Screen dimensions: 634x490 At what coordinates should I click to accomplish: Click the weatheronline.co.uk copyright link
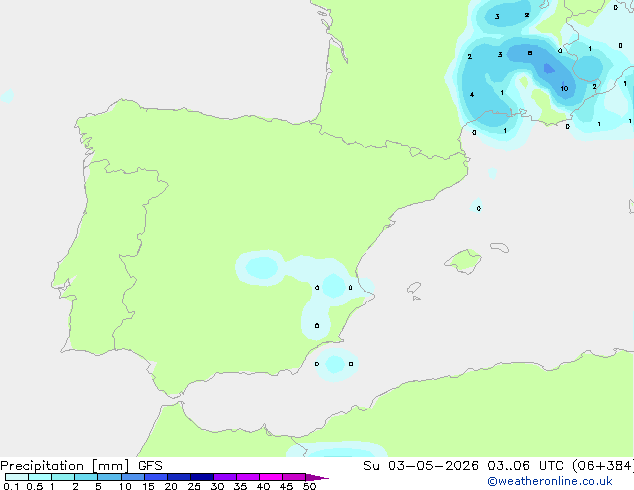tap(550, 481)
